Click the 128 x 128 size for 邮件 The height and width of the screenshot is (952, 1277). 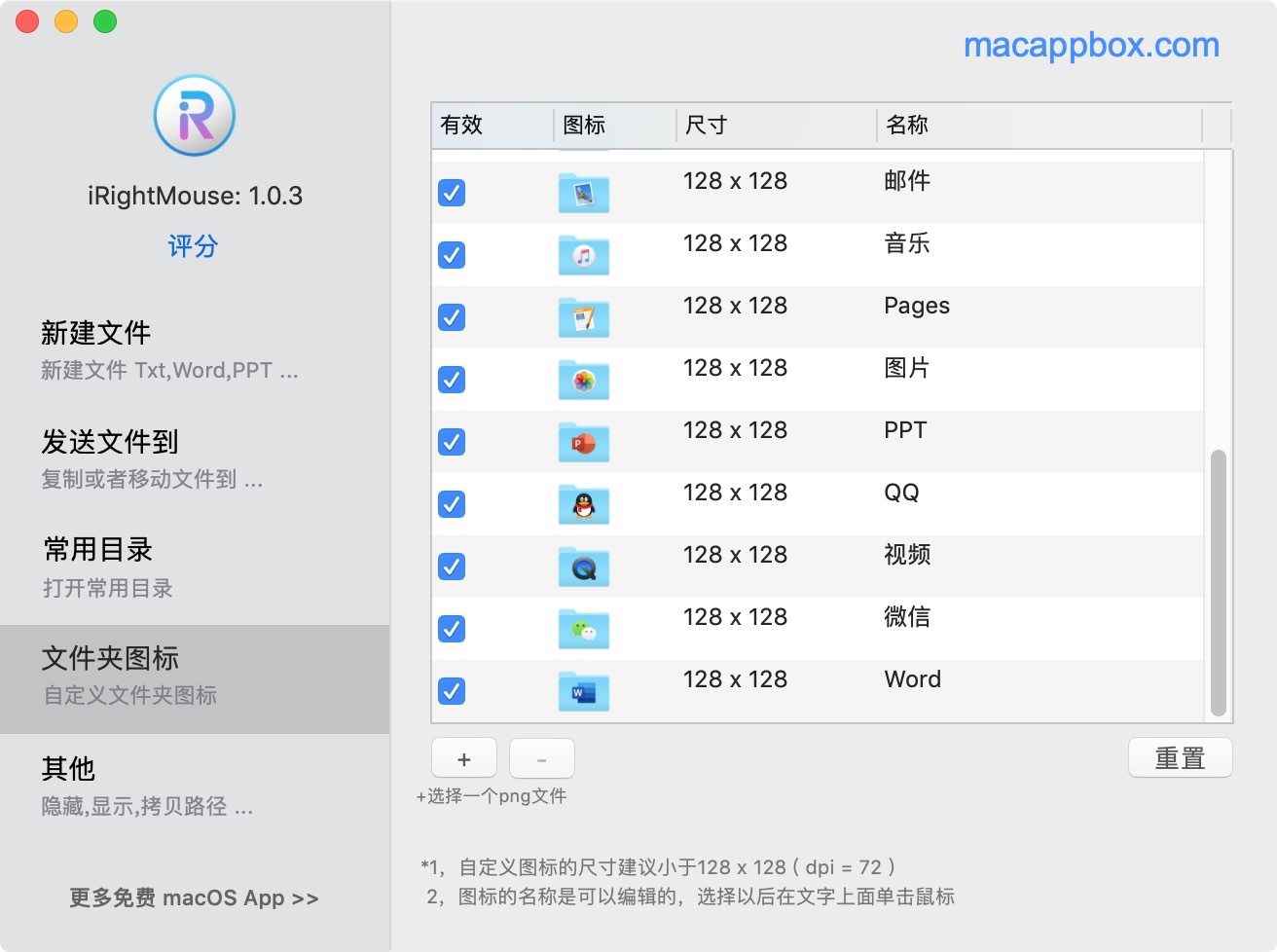[x=735, y=181]
